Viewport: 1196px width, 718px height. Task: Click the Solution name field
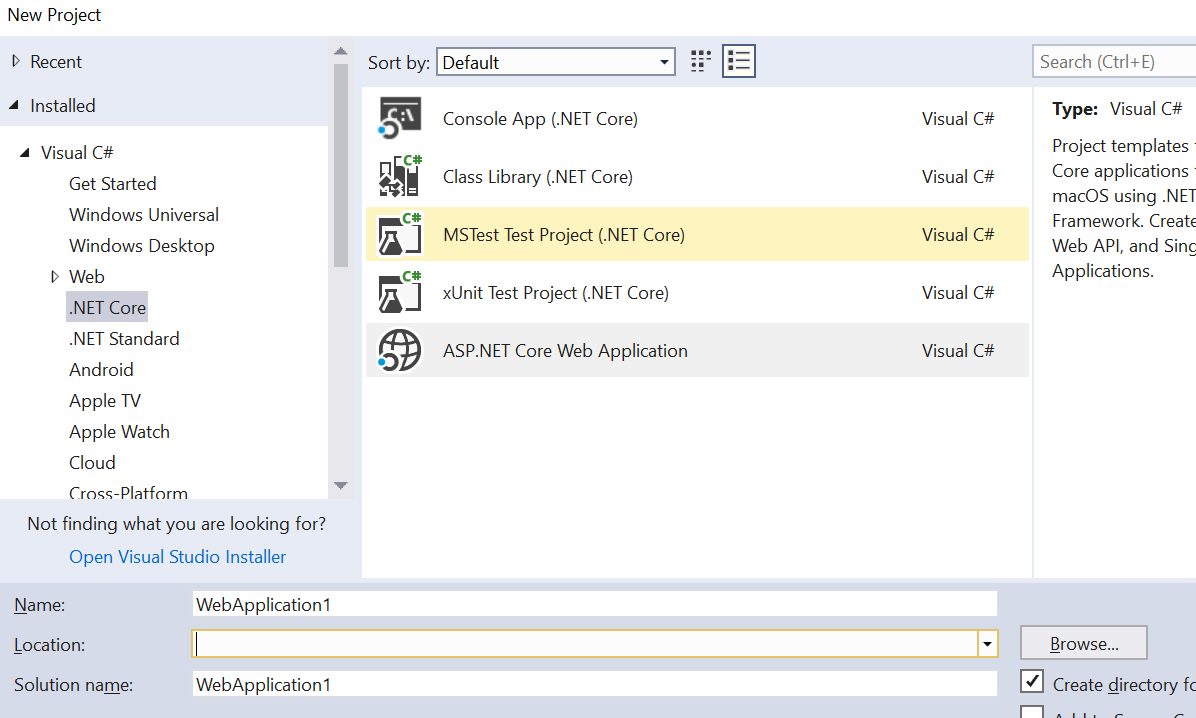click(x=594, y=684)
